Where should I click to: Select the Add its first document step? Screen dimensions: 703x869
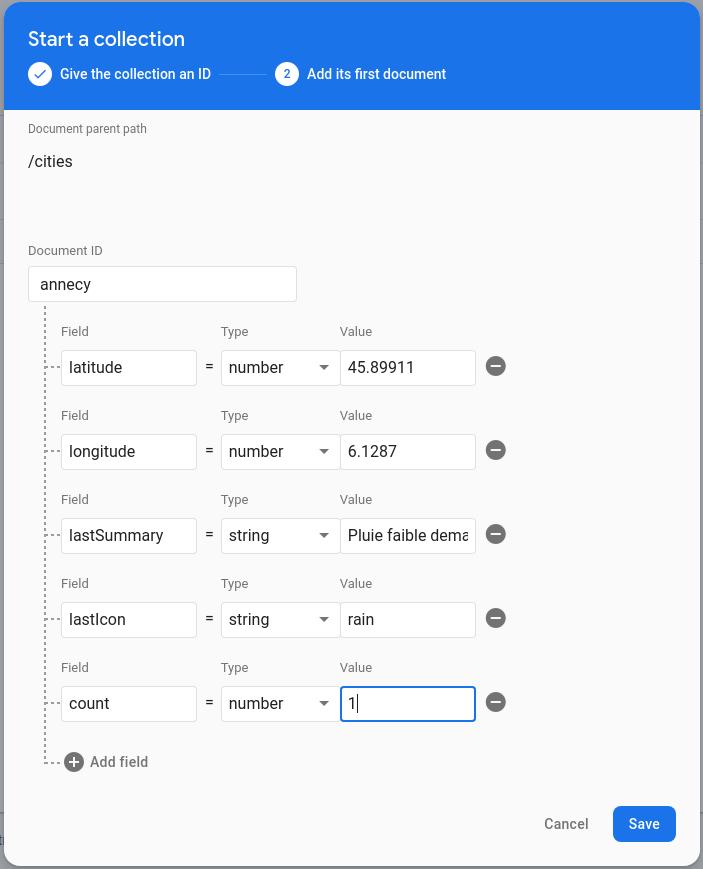(376, 74)
